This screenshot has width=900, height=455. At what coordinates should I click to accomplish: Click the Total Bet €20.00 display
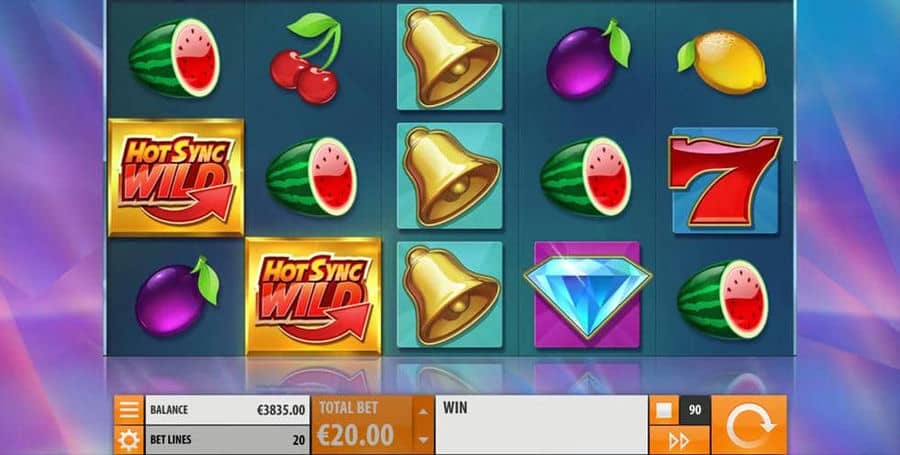(x=362, y=425)
